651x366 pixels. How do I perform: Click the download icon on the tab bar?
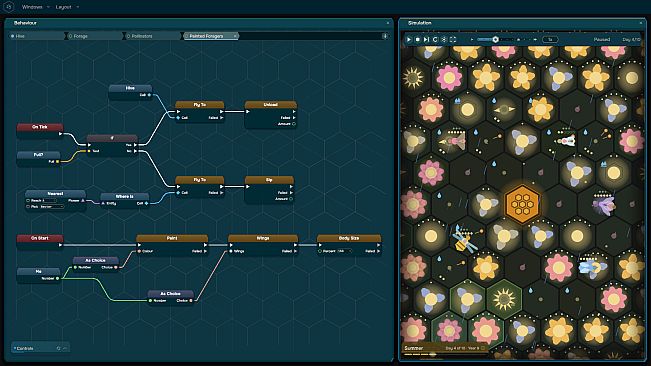[385, 36]
